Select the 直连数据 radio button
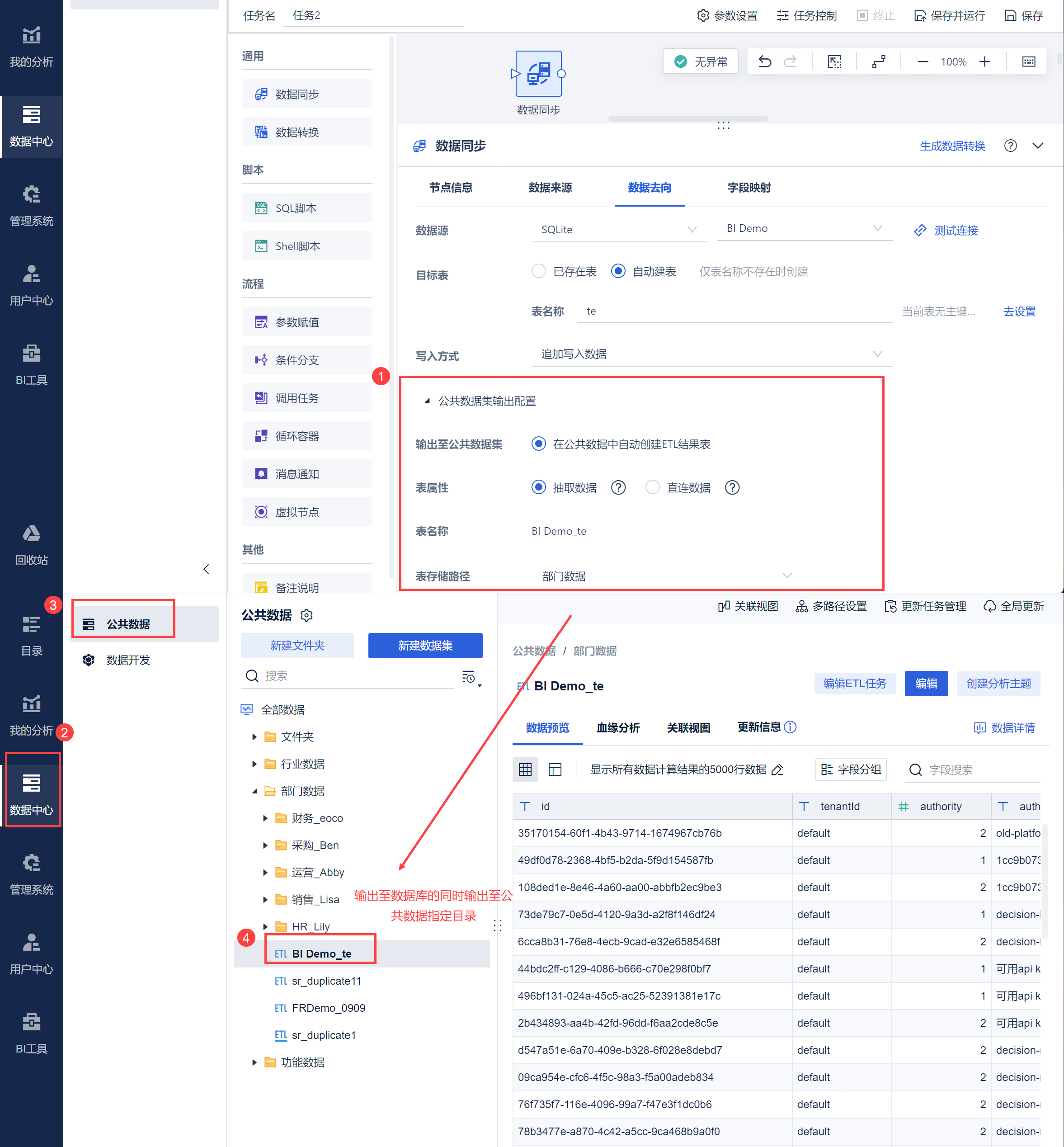Viewport: 1064px width, 1147px height. pyautogui.click(x=652, y=488)
